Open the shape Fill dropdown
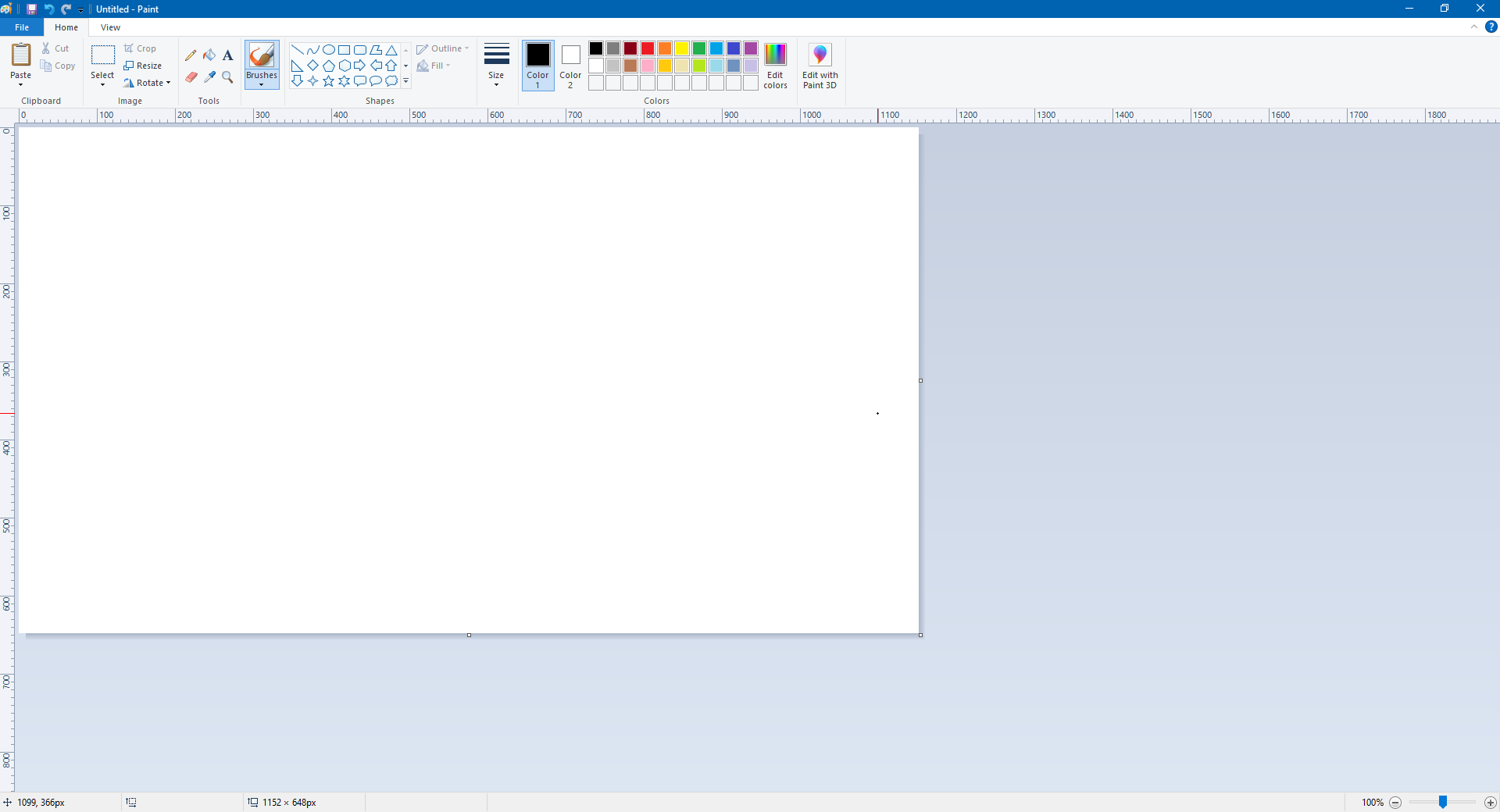This screenshot has height=812, width=1500. point(434,66)
